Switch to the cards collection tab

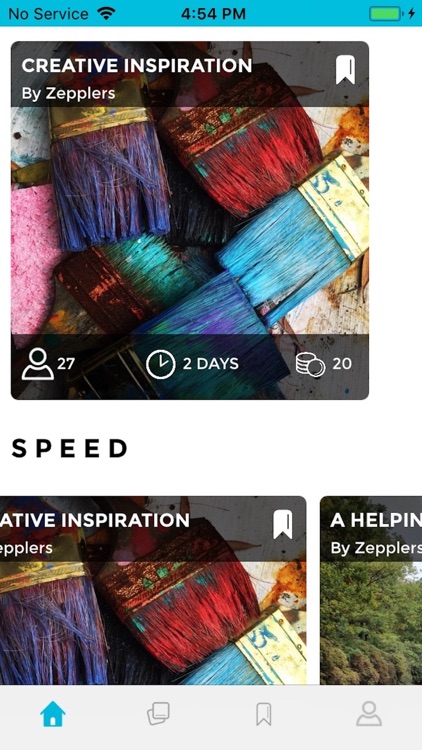158,714
